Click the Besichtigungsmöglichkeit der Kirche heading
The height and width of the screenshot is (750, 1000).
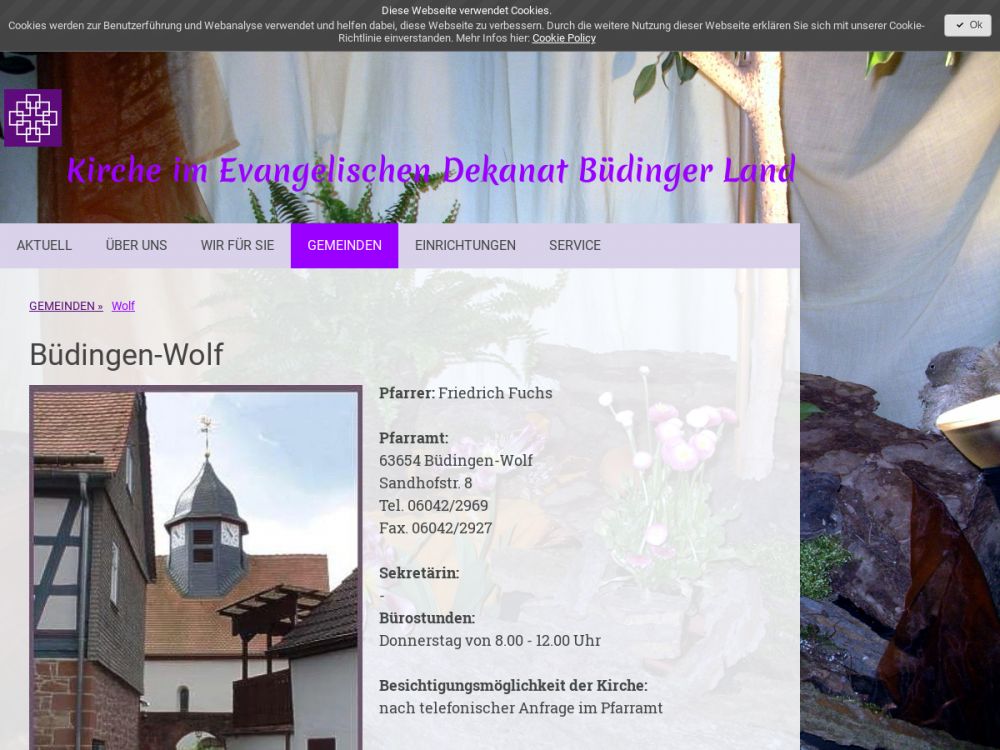[x=513, y=685]
